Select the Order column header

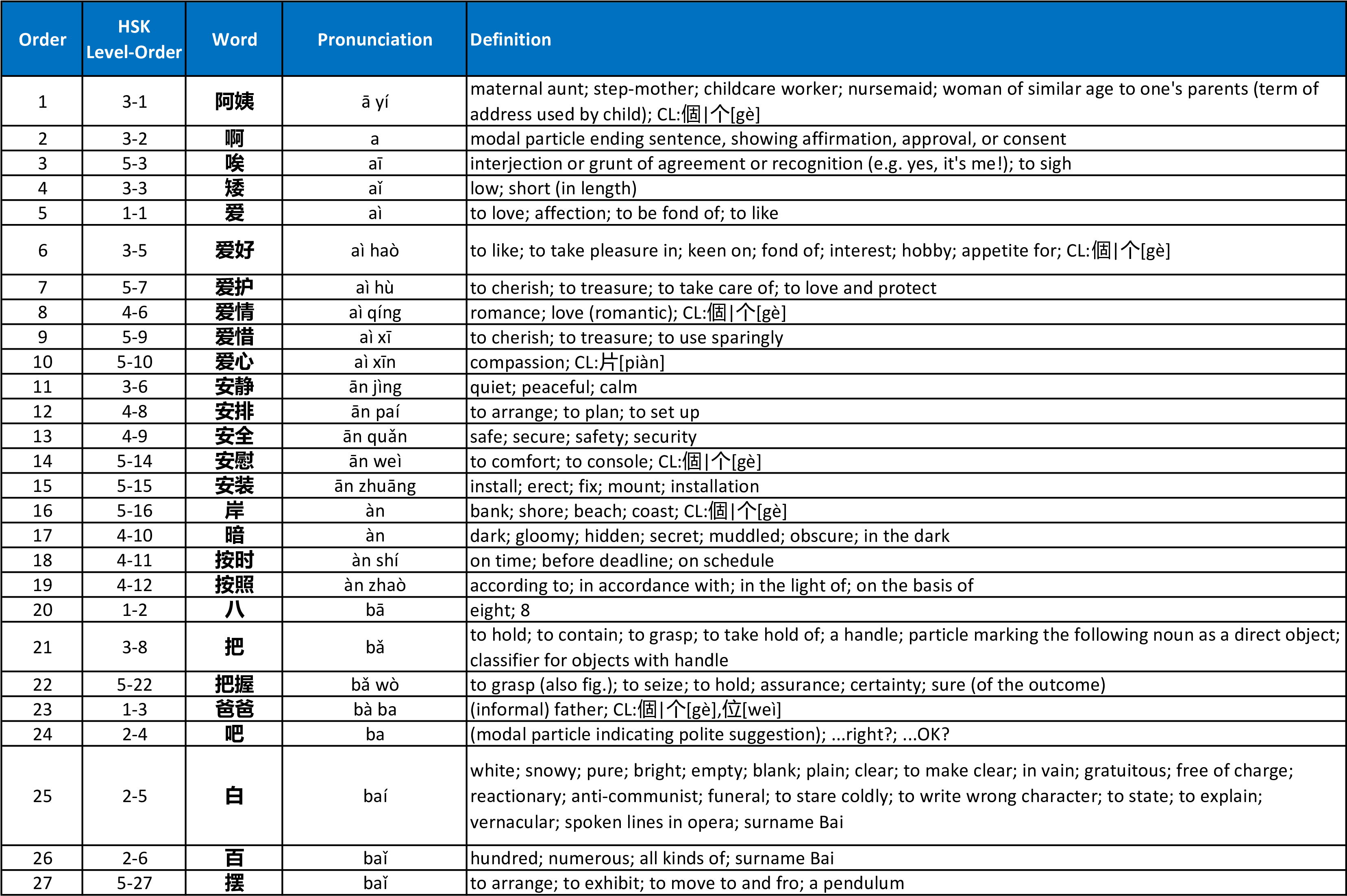(42, 39)
